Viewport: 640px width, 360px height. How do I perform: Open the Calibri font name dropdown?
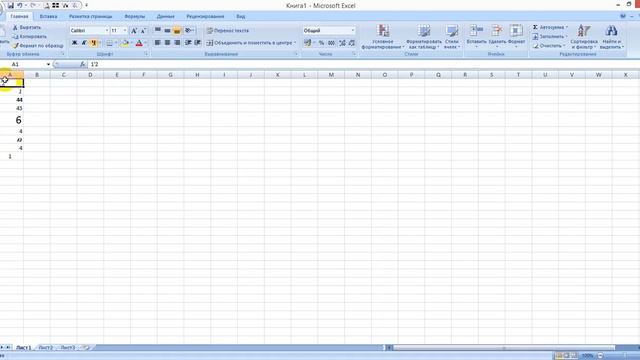tap(107, 31)
